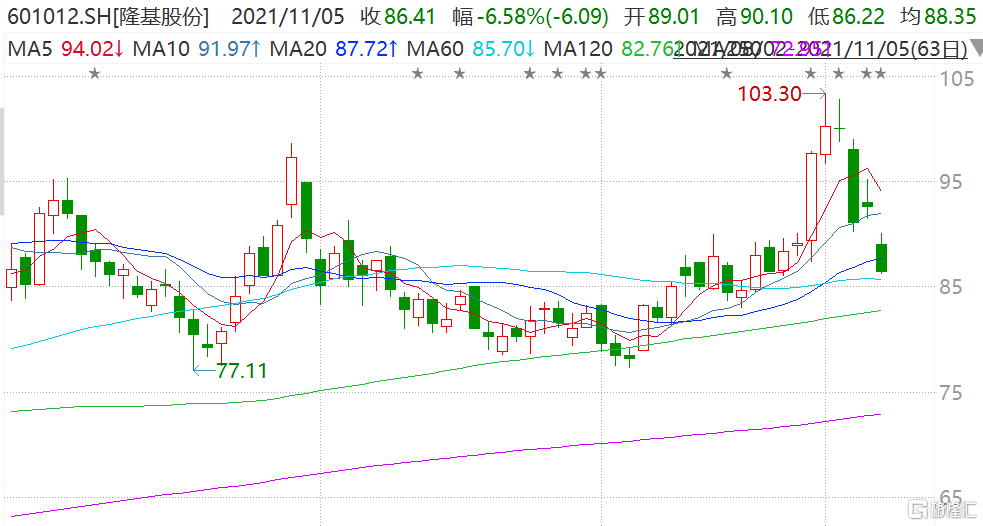Screen dimensions: 983x526
Task: Click the average price 均88.35
Action: coord(938,16)
